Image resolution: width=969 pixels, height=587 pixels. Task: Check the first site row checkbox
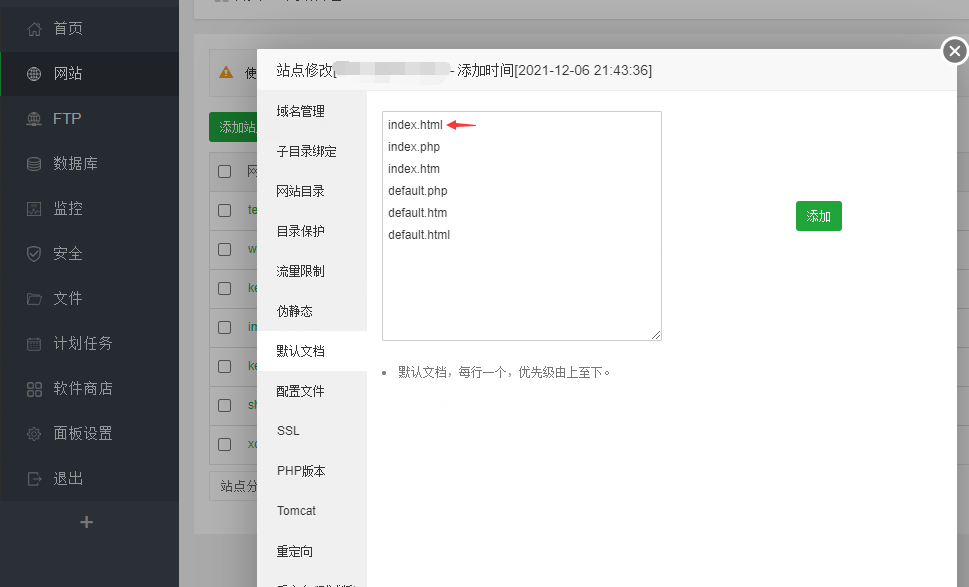[225, 210]
